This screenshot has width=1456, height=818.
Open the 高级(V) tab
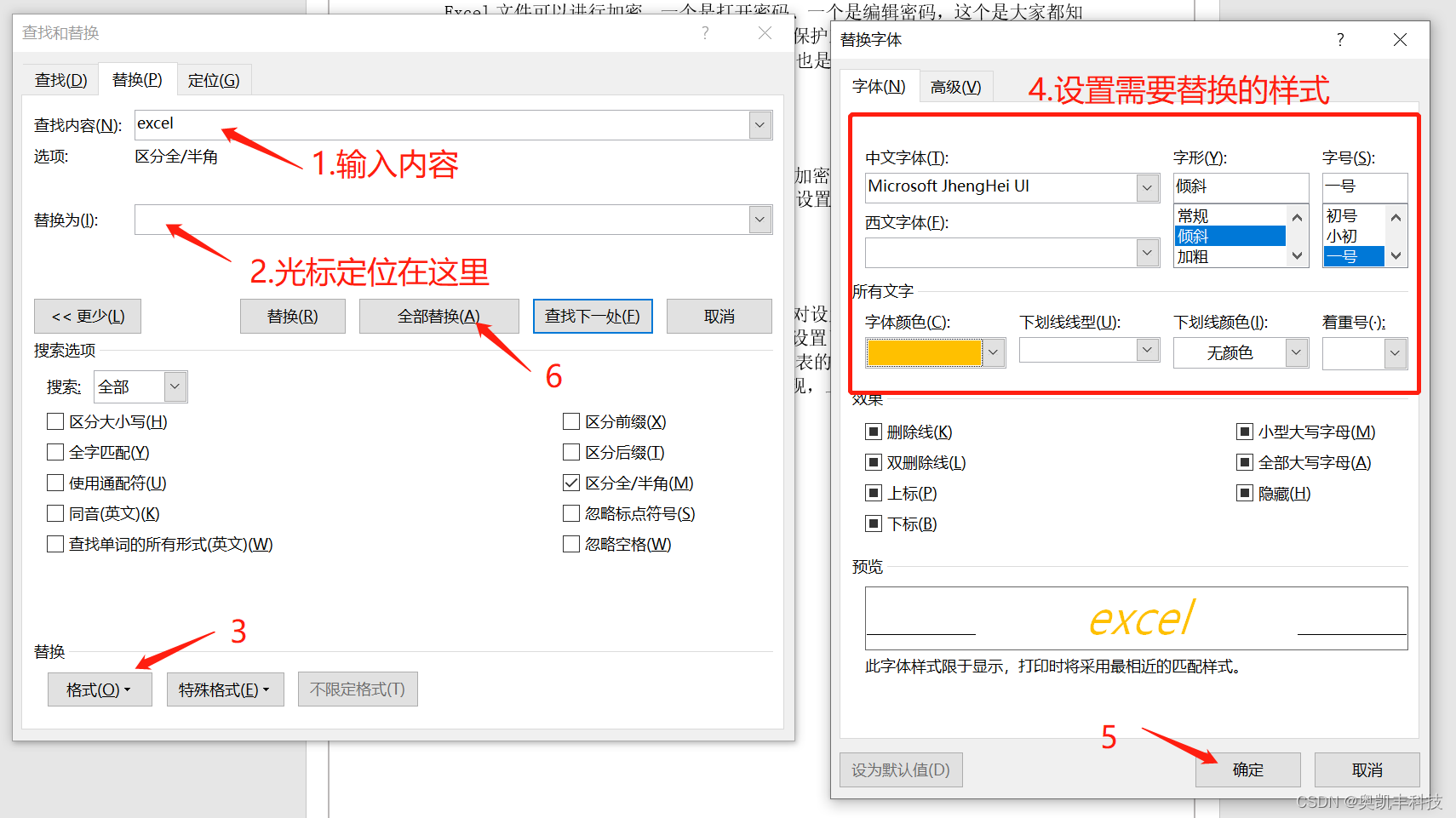(x=955, y=87)
